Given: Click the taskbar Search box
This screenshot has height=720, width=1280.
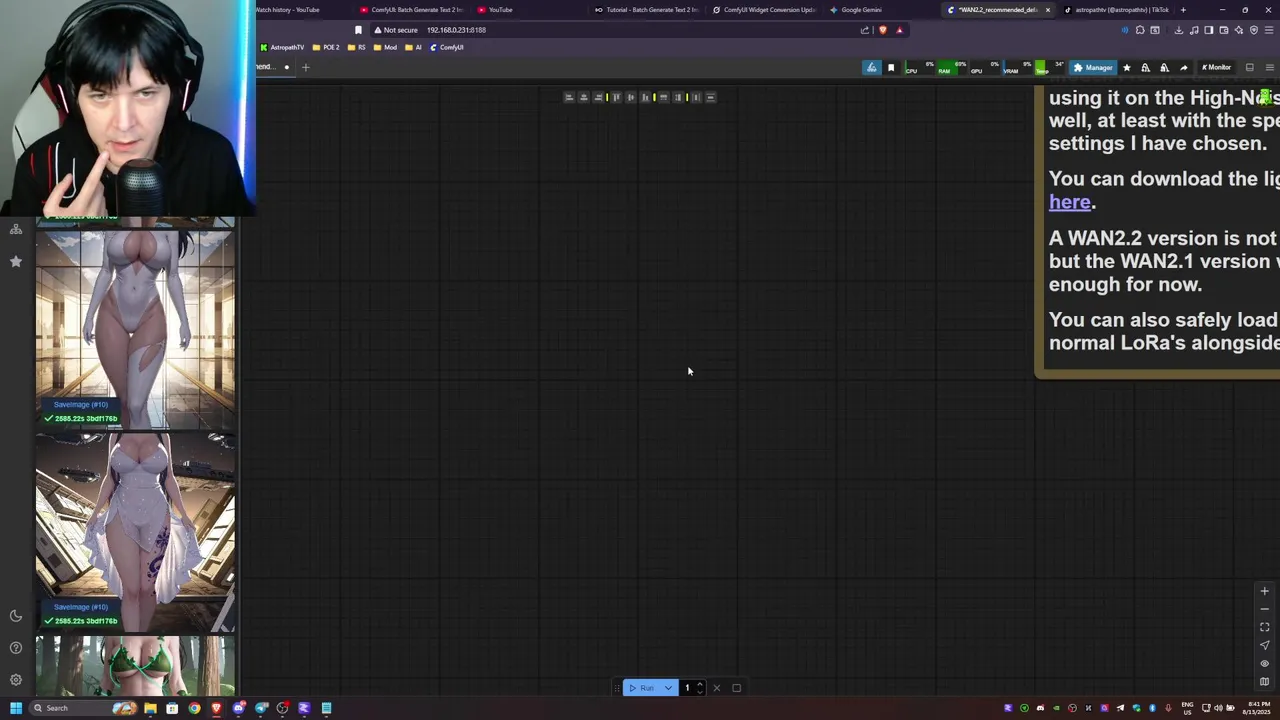Looking at the screenshot, I should click(x=82, y=708).
